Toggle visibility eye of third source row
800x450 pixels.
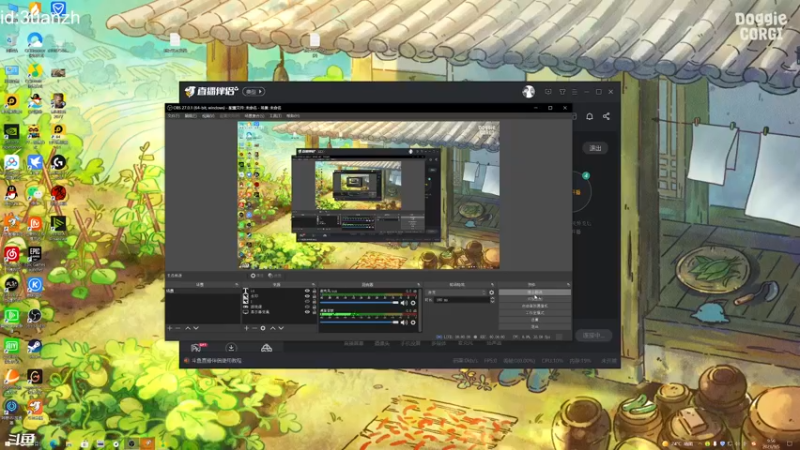point(307,301)
